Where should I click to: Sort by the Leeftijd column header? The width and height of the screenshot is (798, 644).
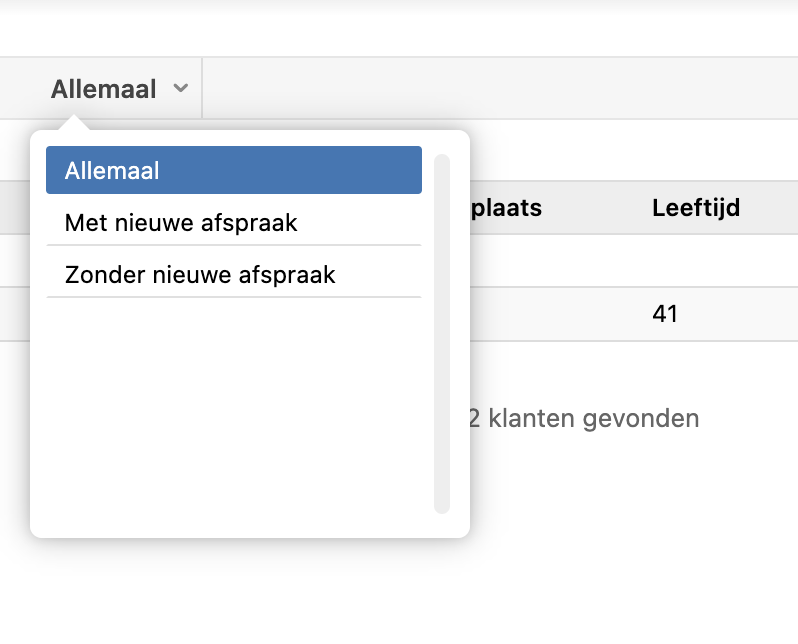click(695, 208)
